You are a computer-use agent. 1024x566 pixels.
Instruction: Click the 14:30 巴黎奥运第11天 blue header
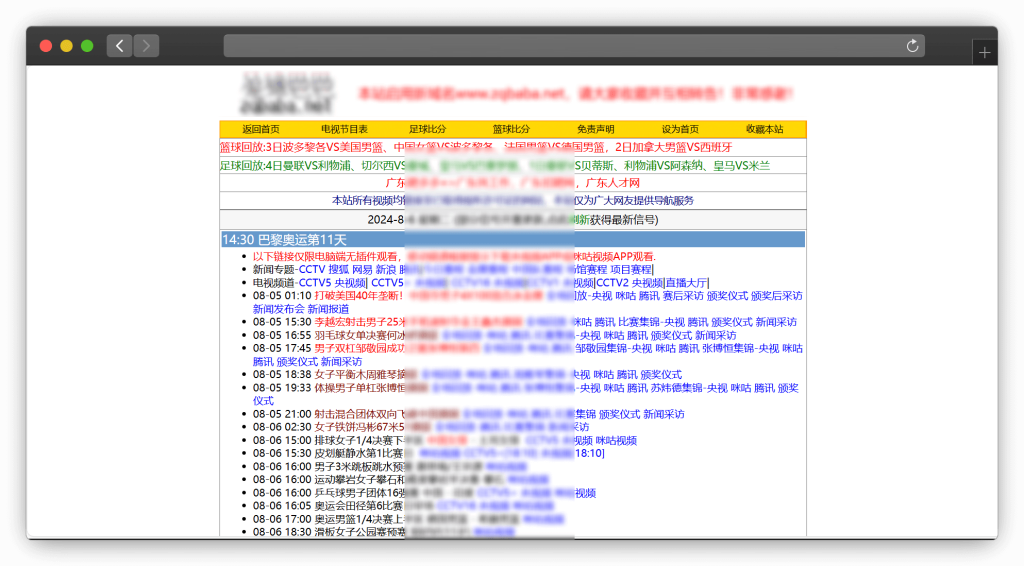pos(284,240)
